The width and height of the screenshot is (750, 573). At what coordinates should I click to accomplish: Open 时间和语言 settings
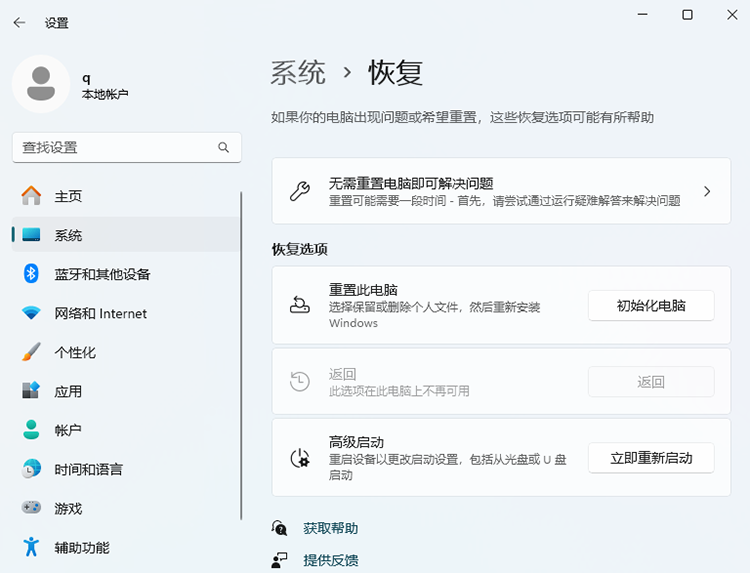(x=126, y=469)
